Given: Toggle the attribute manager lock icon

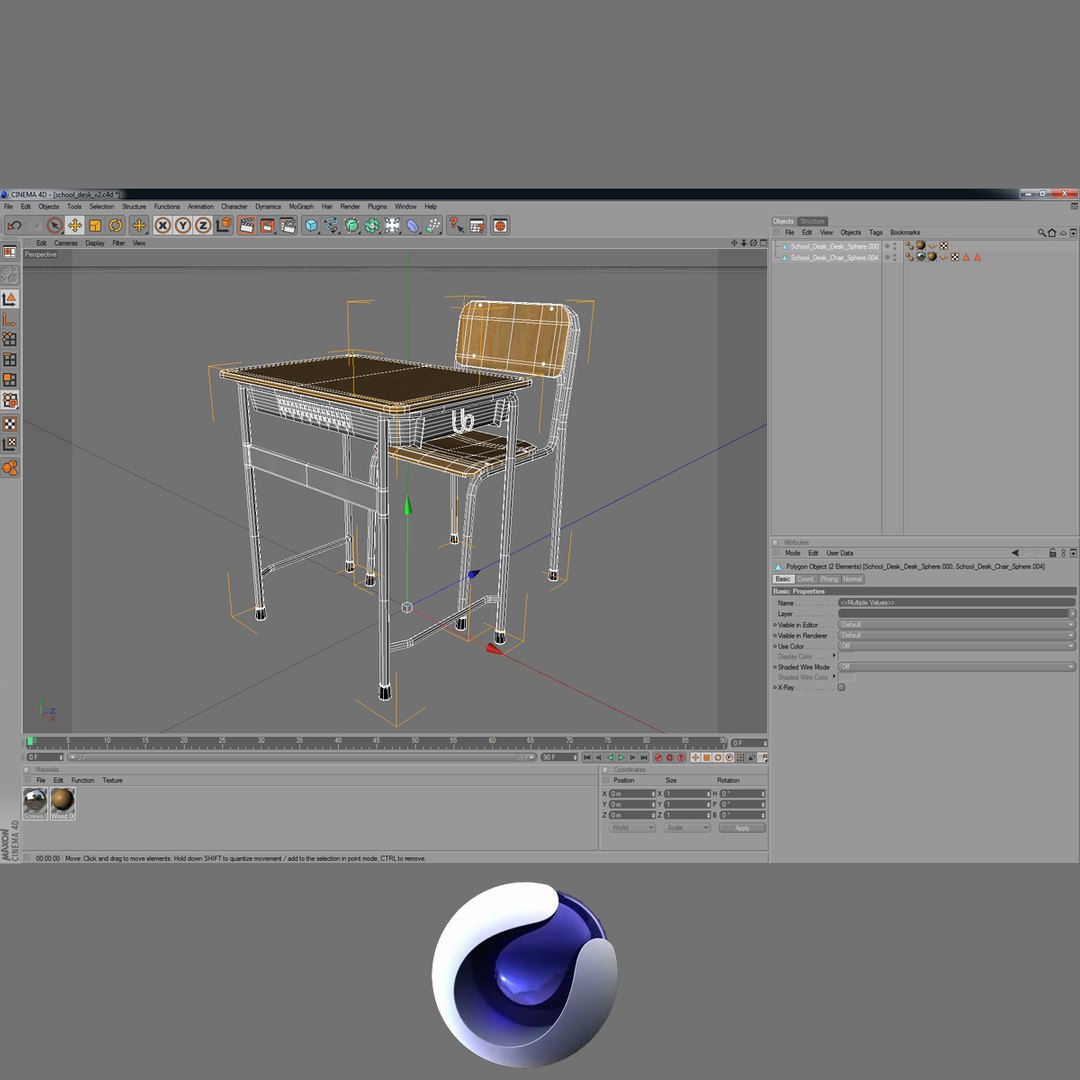Looking at the screenshot, I should coord(1052,553).
